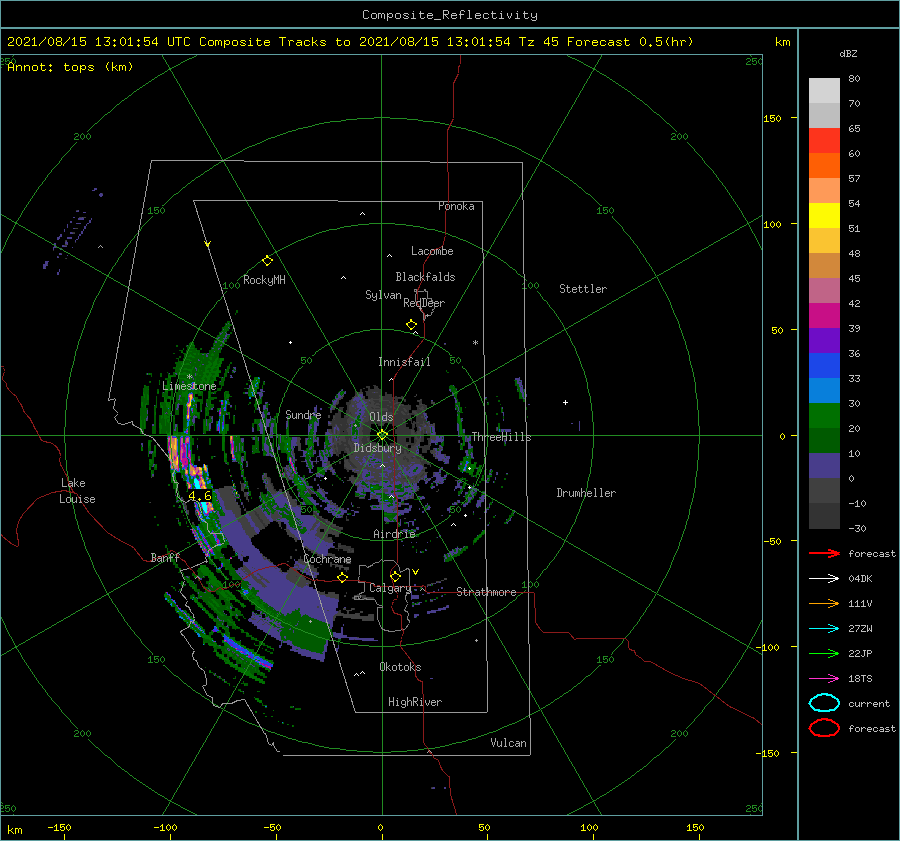Screen dimensions: 900x841
Task: Click the Strathmore city label
Action: point(486,592)
